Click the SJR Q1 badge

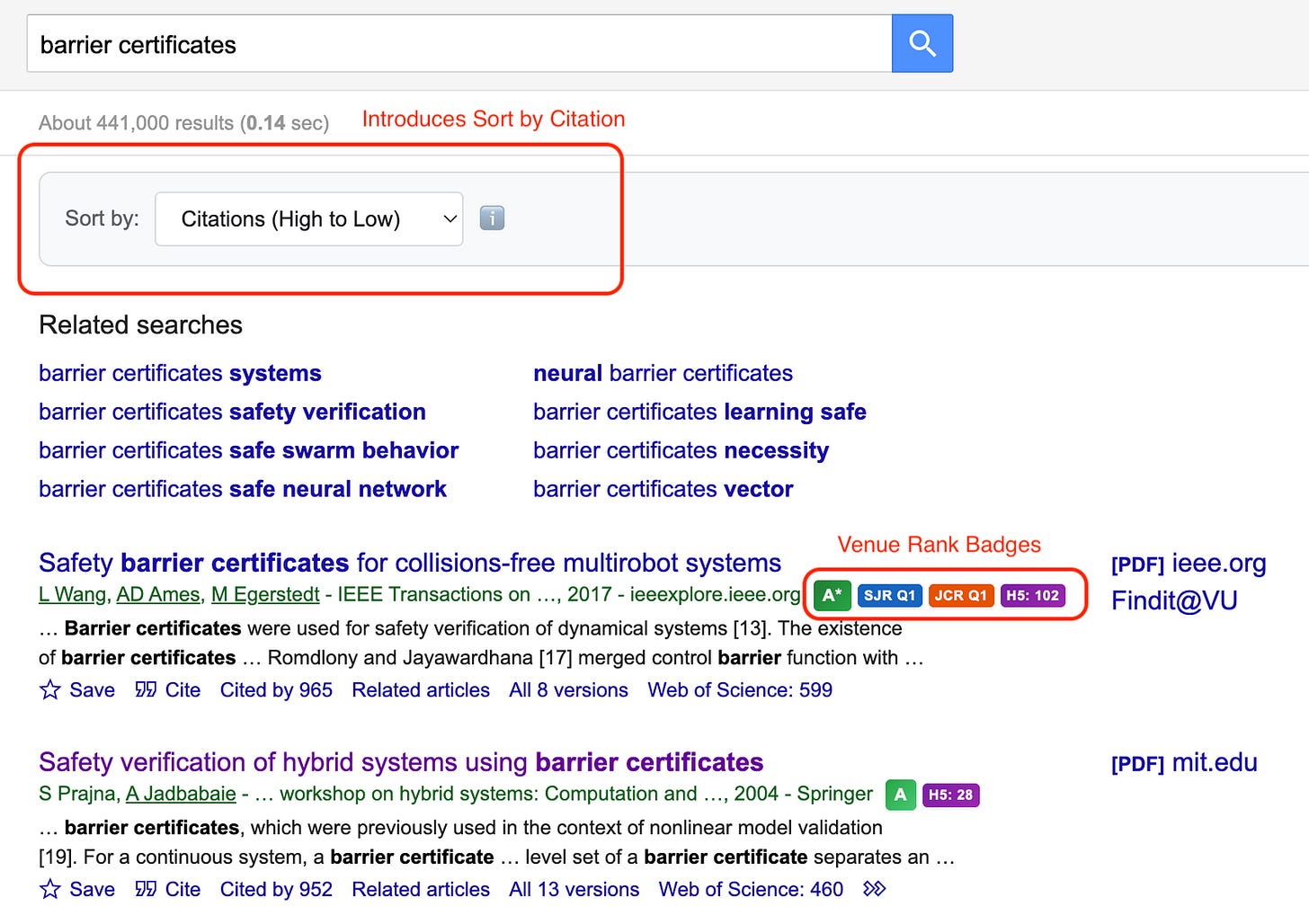(889, 595)
